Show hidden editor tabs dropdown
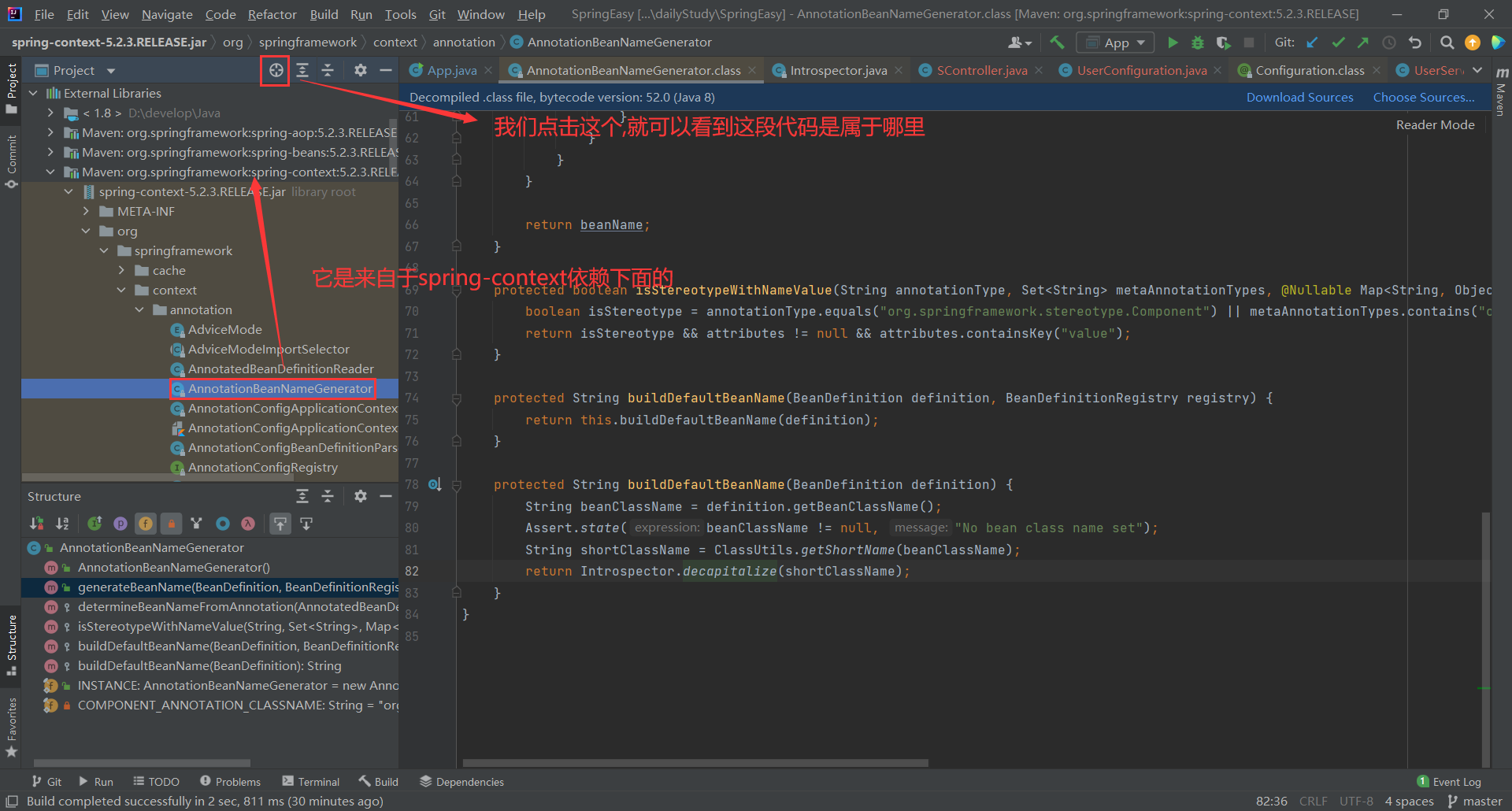Image resolution: width=1512 pixels, height=811 pixels. (1477, 70)
